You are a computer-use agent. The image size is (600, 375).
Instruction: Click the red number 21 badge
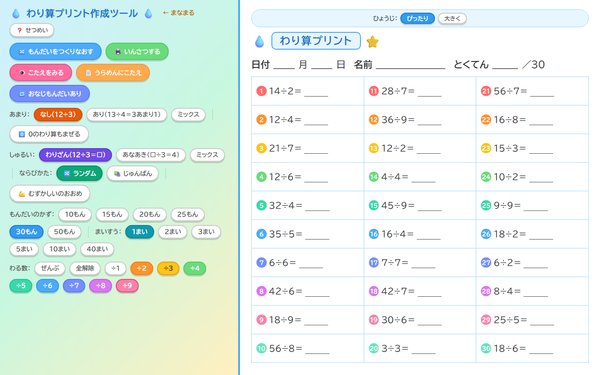tap(486, 91)
